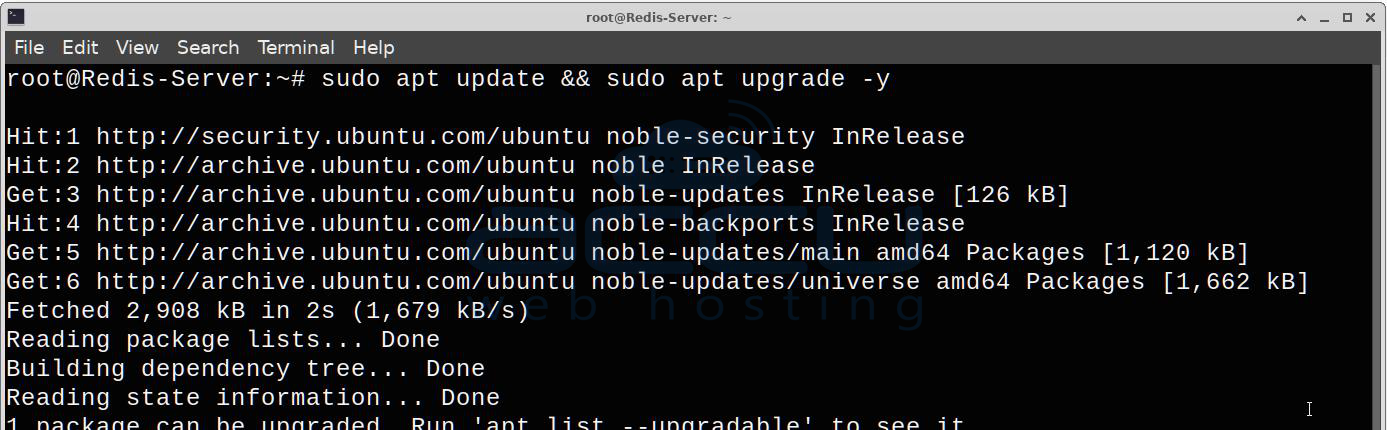Click the archive.ubuntu.com URL on the Hit:2 line
The width and height of the screenshot is (1387, 430).
coord(335,166)
